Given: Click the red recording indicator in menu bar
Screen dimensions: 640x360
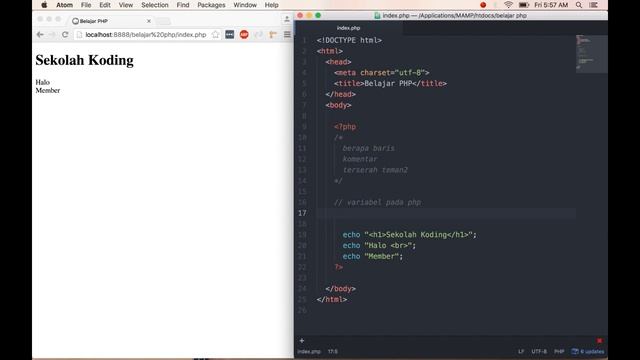Looking at the screenshot, I should pyautogui.click(x=483, y=5).
